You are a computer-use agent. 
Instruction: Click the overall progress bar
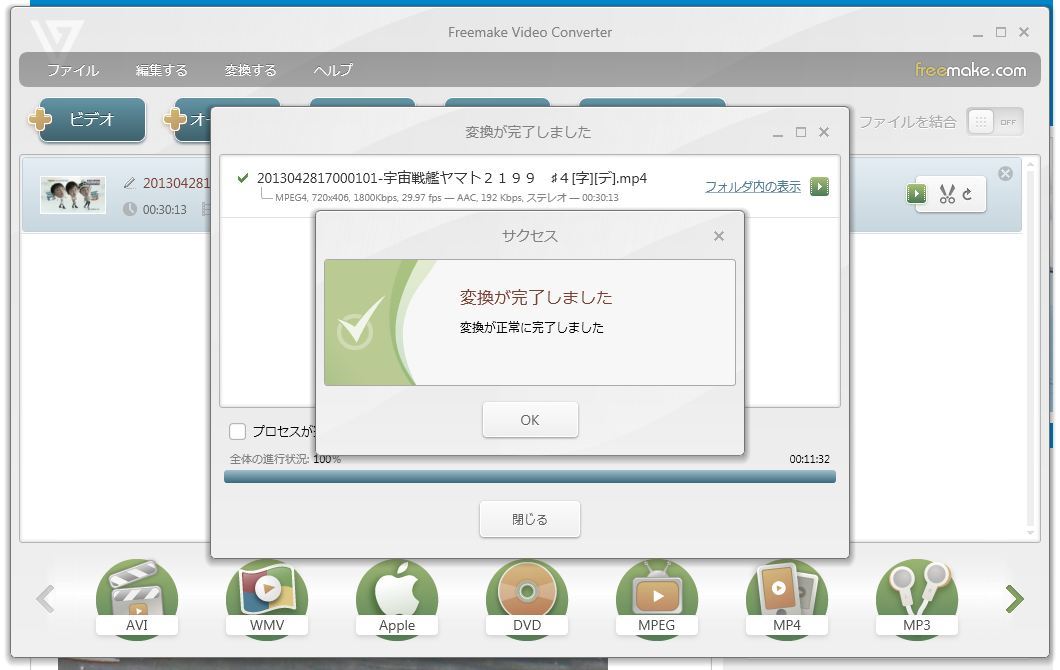[529, 477]
